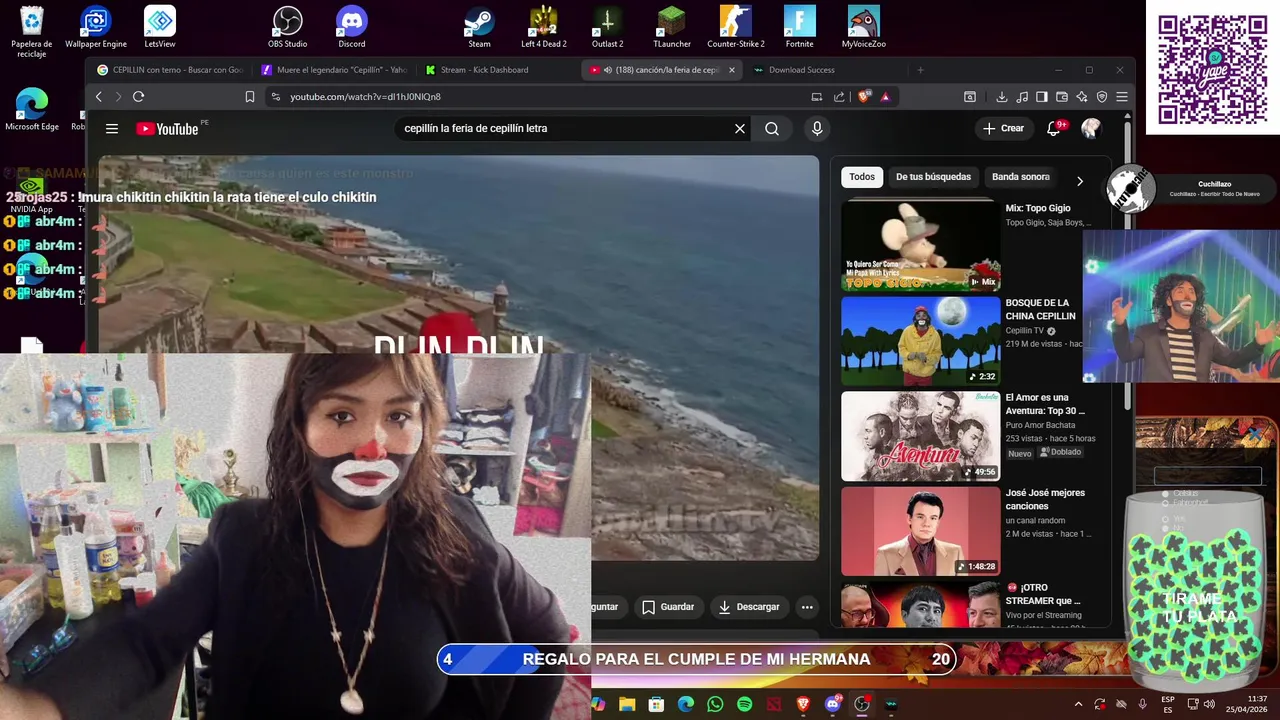Click the Crear button
Image resolution: width=1280 pixels, height=720 pixels.
[1003, 128]
